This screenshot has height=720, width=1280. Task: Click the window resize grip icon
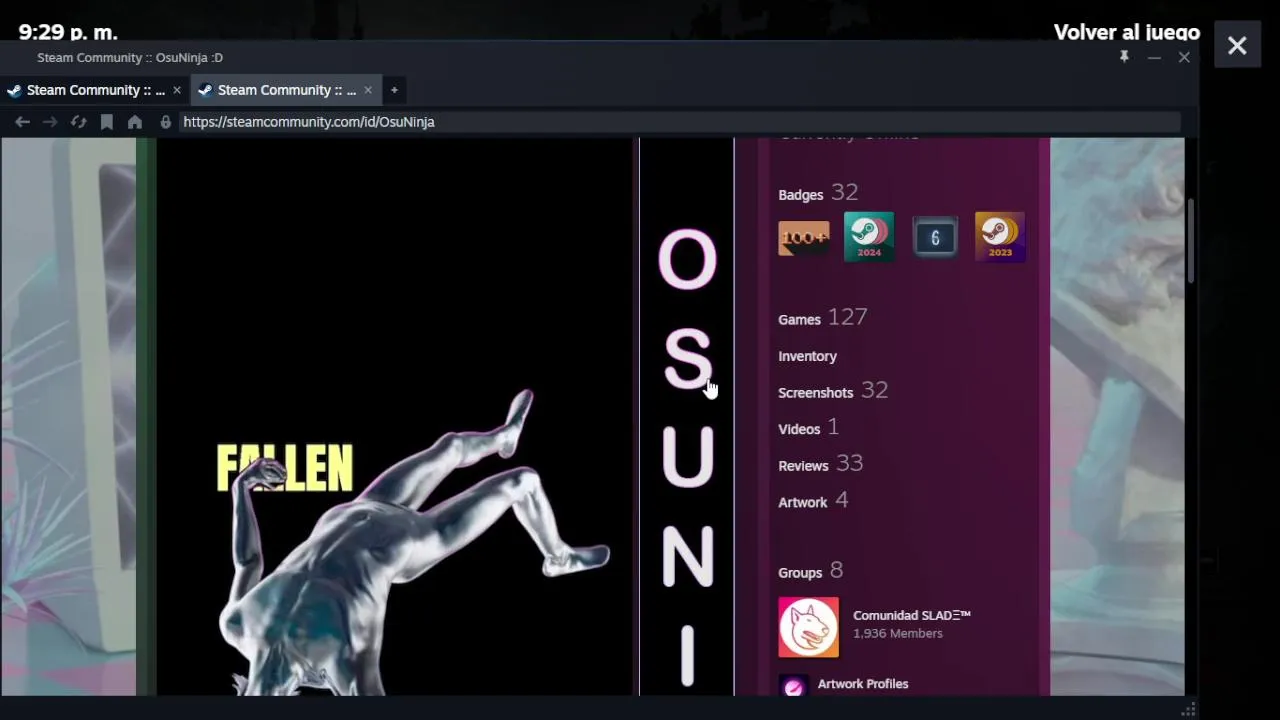[1188, 709]
